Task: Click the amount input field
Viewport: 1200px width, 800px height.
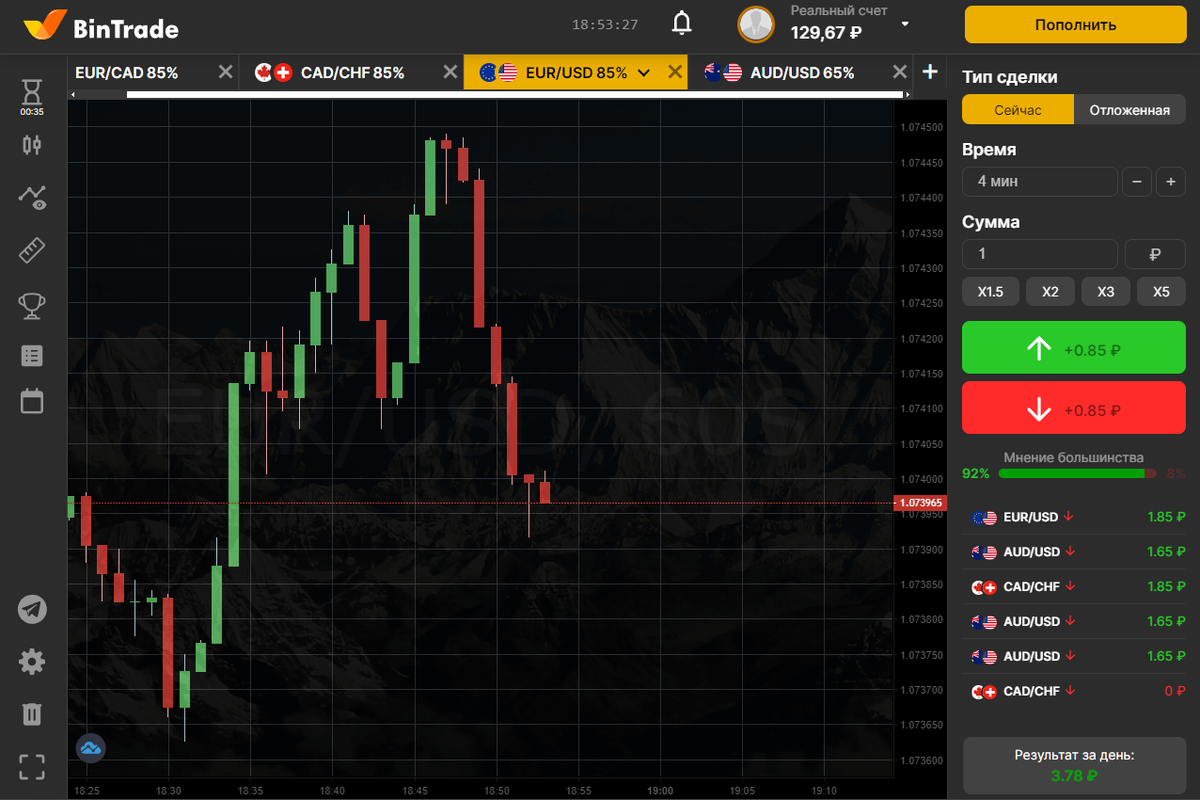Action: (1040, 254)
